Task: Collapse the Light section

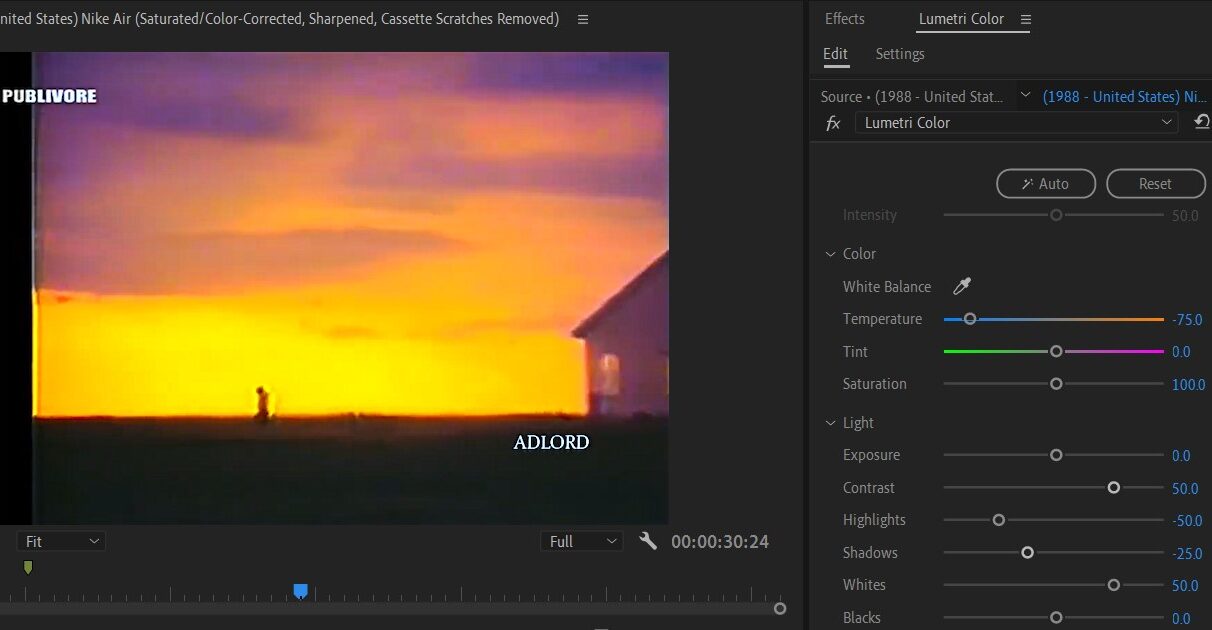Action: click(830, 423)
